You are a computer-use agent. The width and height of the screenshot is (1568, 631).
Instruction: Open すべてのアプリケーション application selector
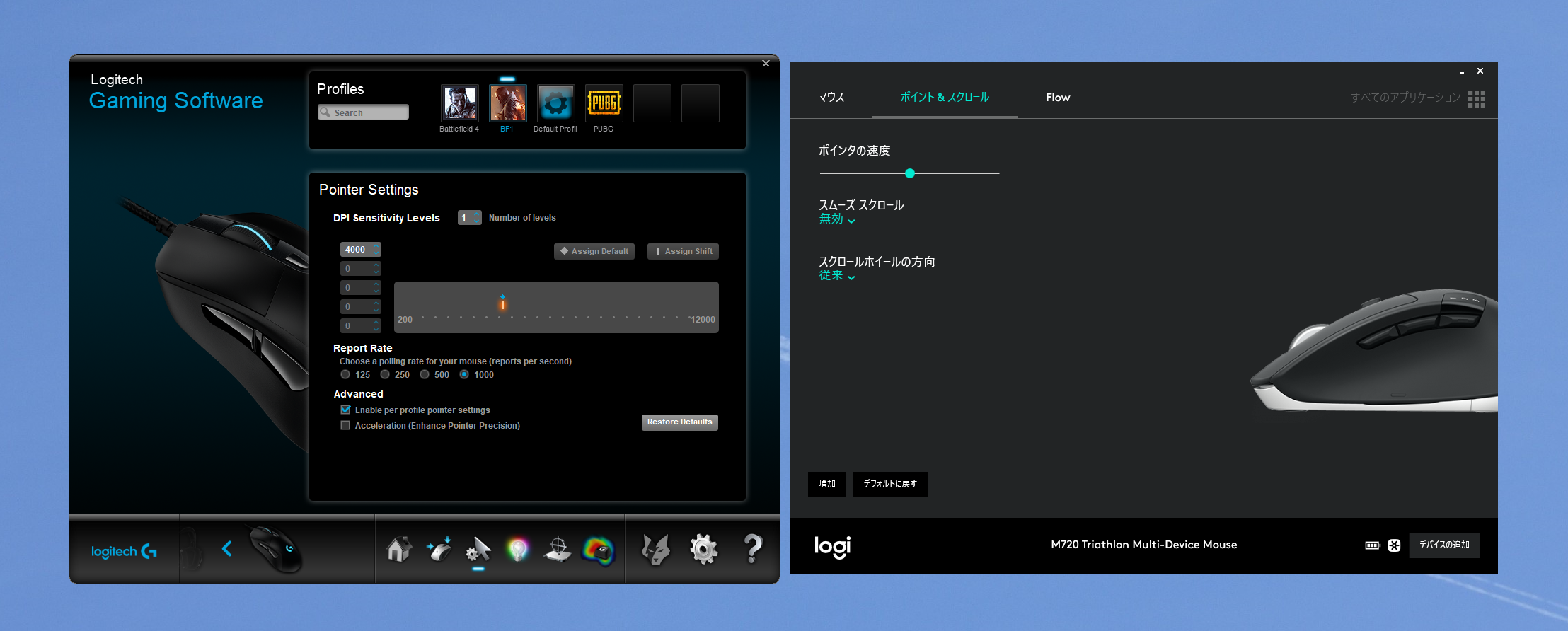click(1405, 98)
